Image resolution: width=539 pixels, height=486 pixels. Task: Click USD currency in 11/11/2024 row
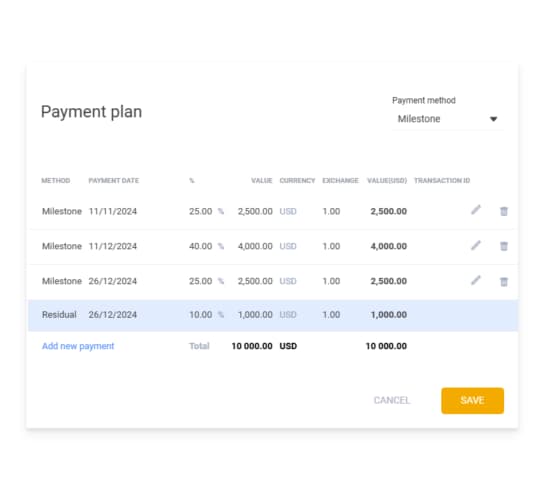(x=288, y=211)
